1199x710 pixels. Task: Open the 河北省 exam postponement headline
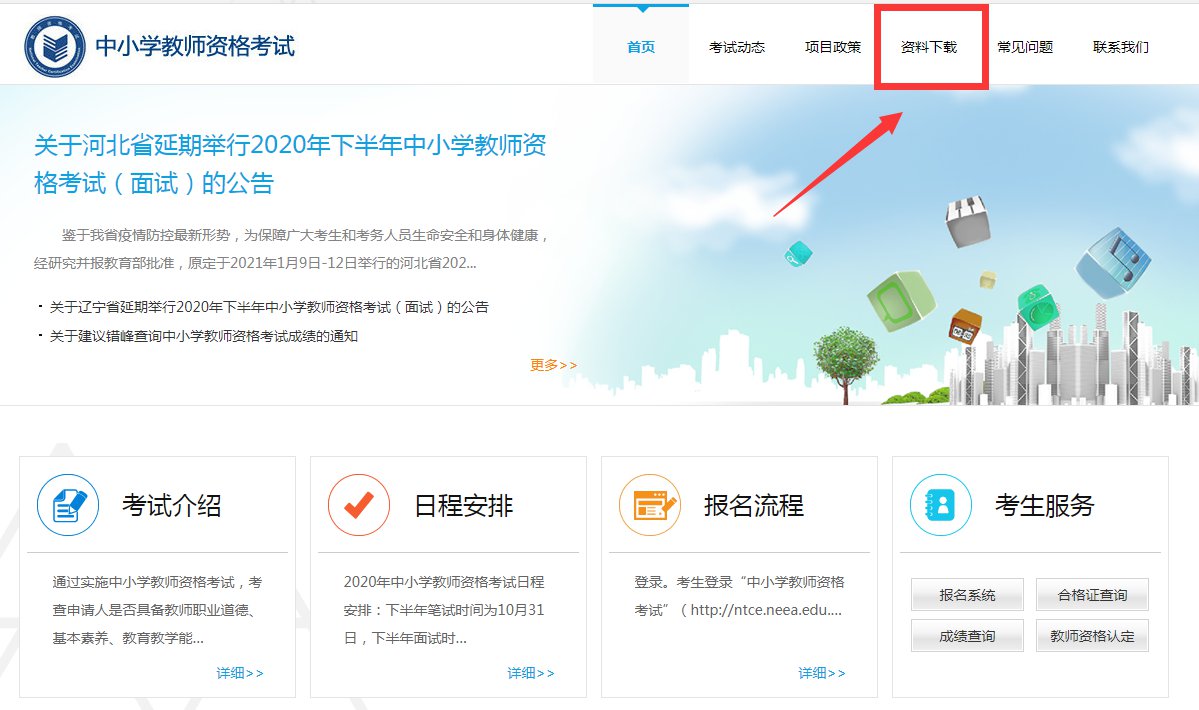pyautogui.click(x=290, y=164)
